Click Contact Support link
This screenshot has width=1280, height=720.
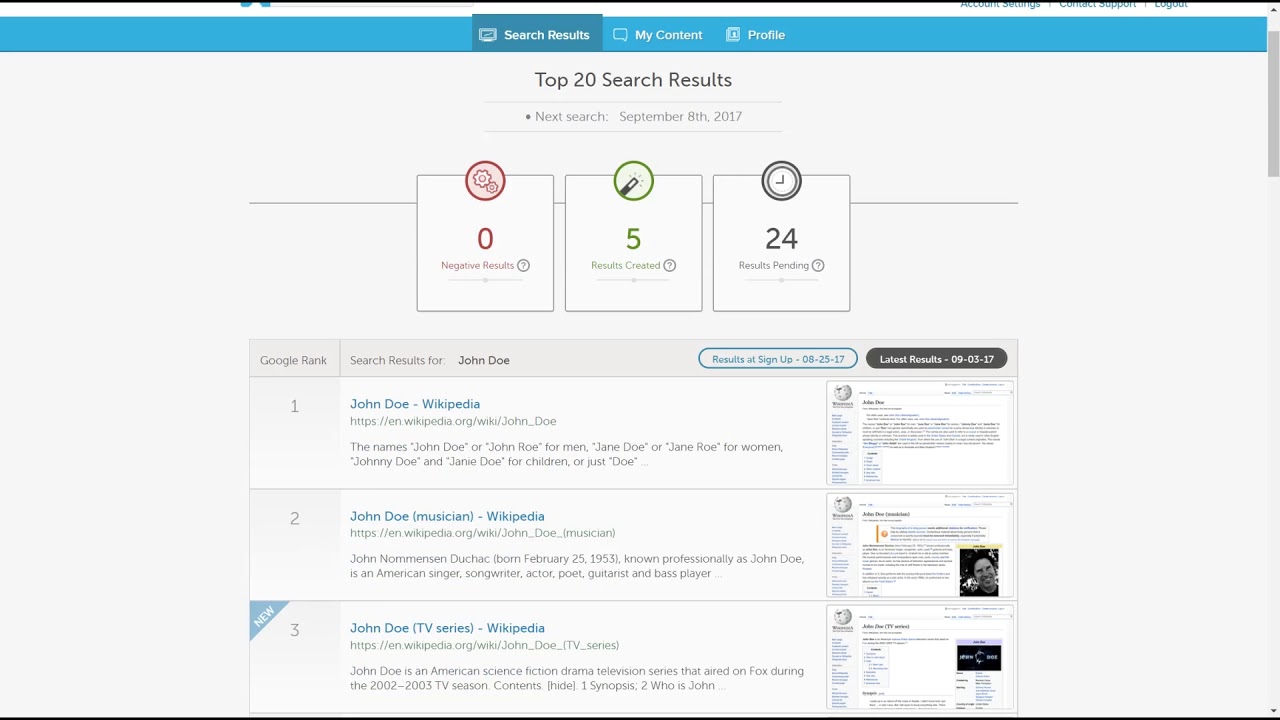pyautogui.click(x=1097, y=4)
